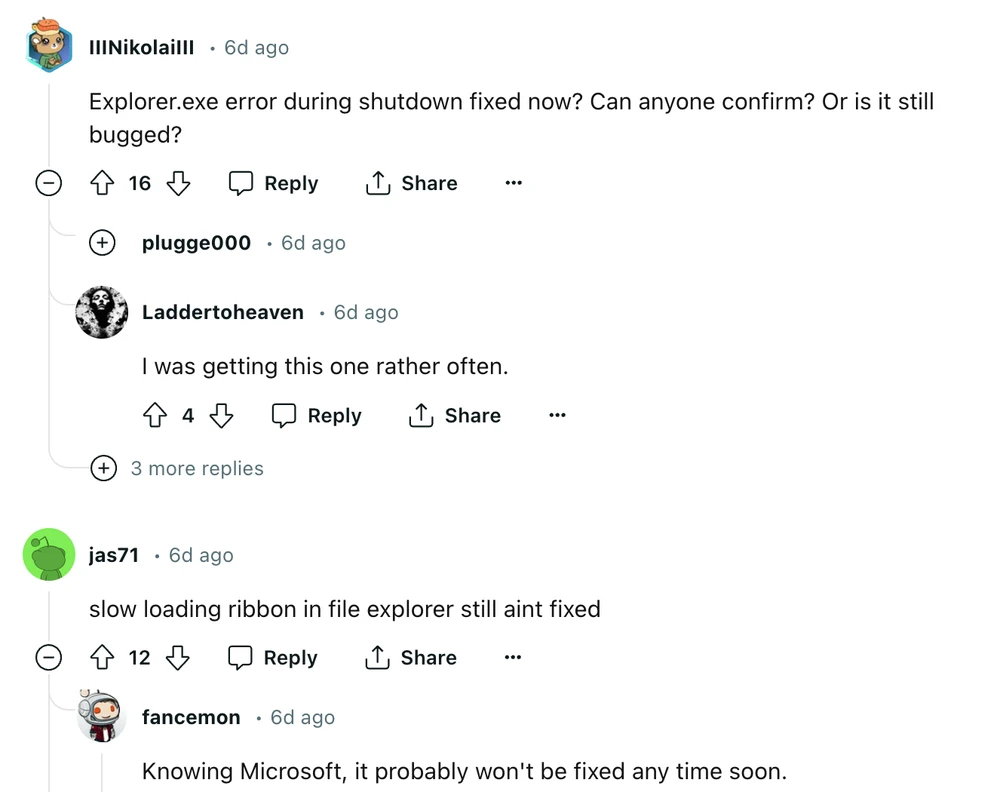The width and height of the screenshot is (1000, 792).
Task: Click Laddertoheaven's avatar image
Action: 102,312
